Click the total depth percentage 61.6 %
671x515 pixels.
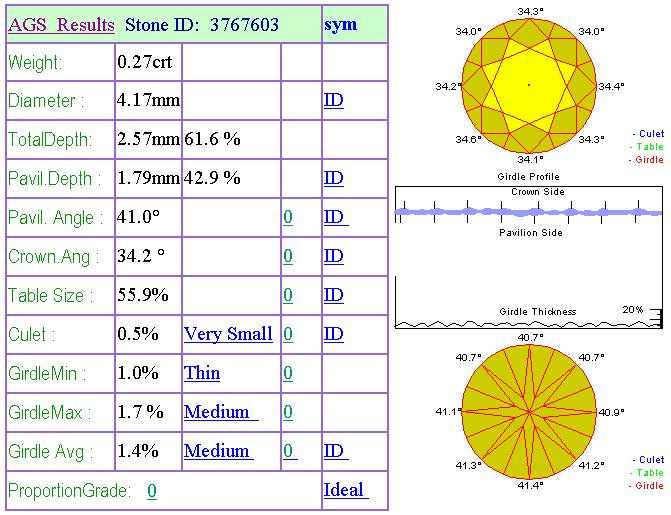pyautogui.click(x=212, y=139)
